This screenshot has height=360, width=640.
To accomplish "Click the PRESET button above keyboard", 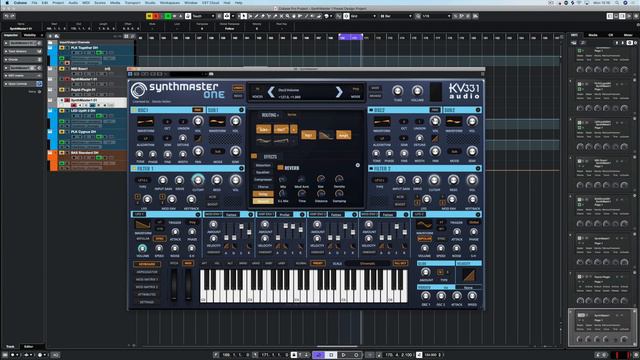I will pos(318,263).
